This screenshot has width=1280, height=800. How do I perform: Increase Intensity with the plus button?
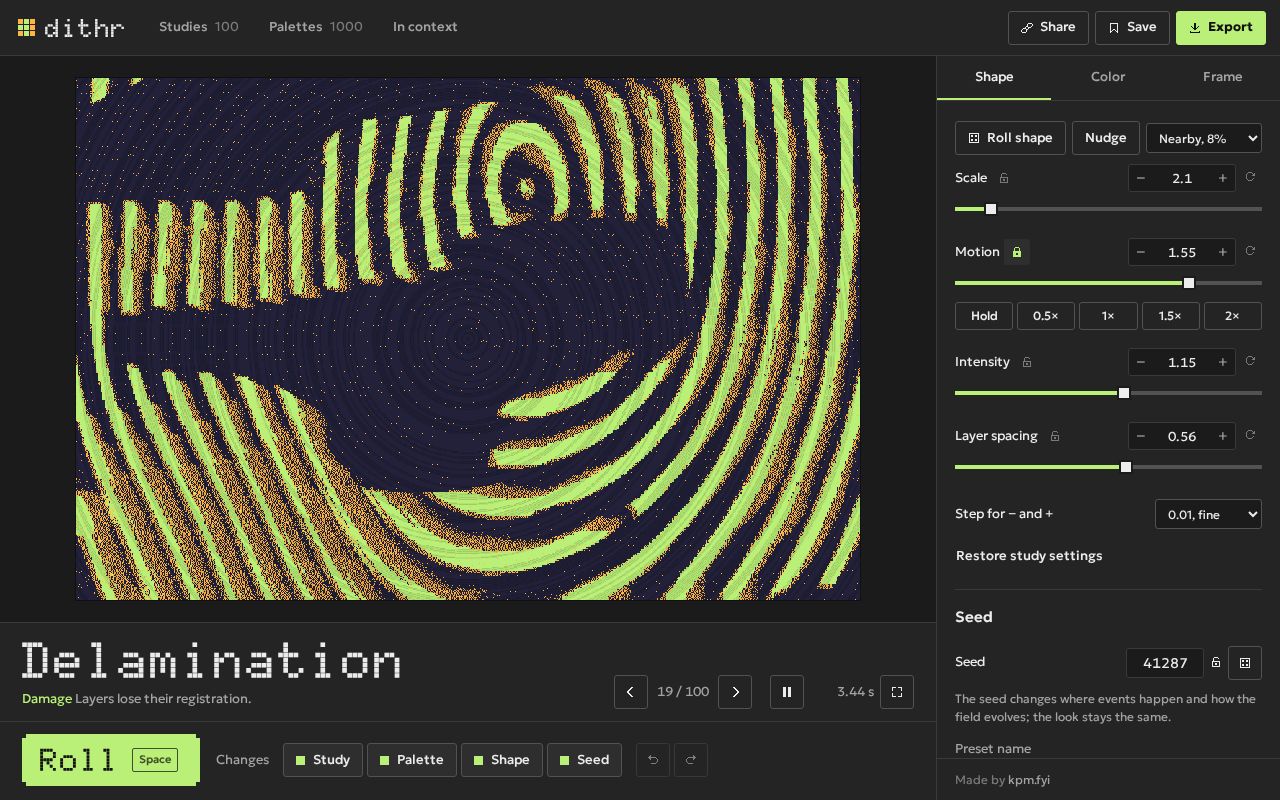click(x=1222, y=362)
